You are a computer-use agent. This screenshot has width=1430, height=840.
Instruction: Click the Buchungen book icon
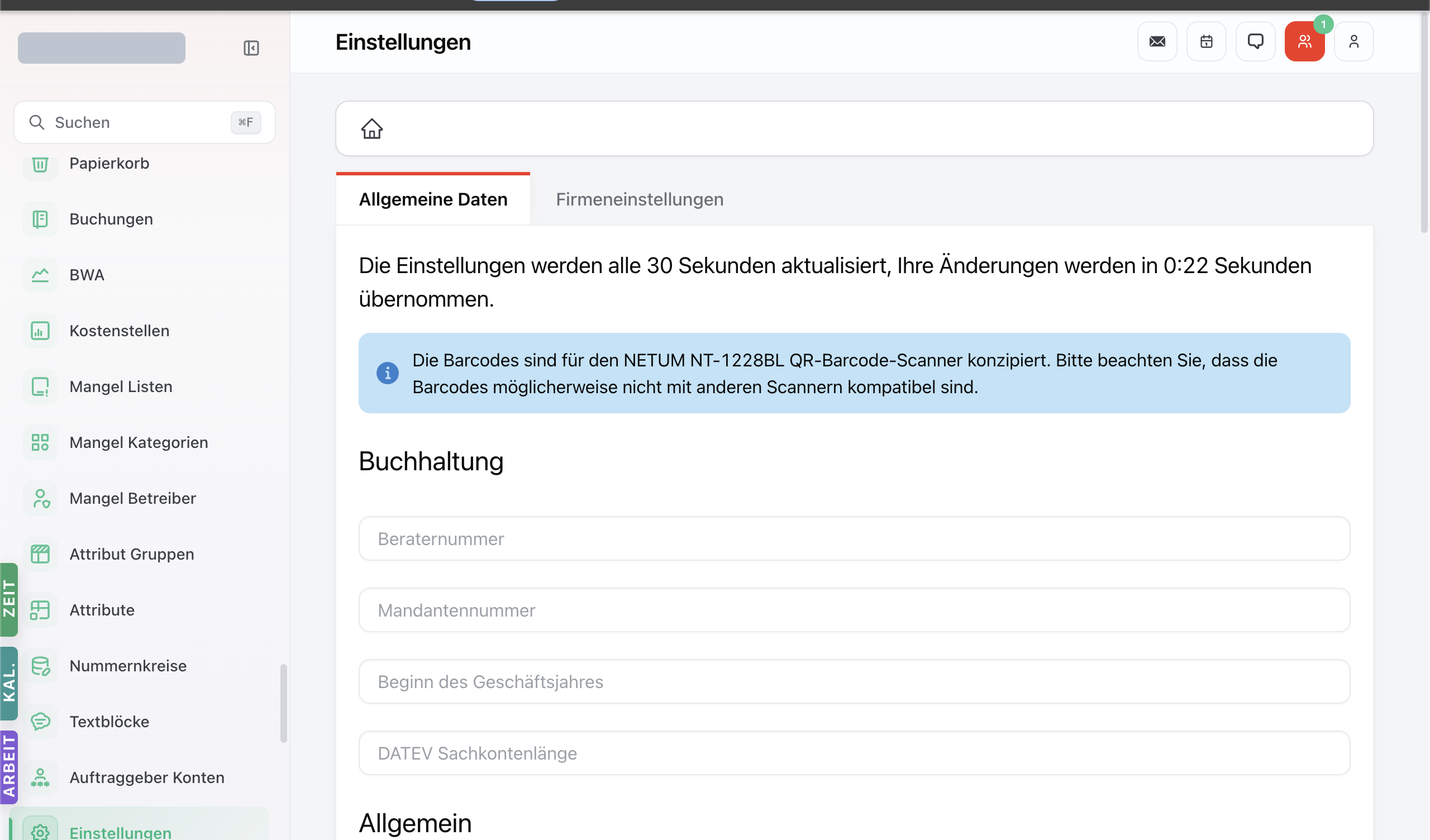point(40,219)
